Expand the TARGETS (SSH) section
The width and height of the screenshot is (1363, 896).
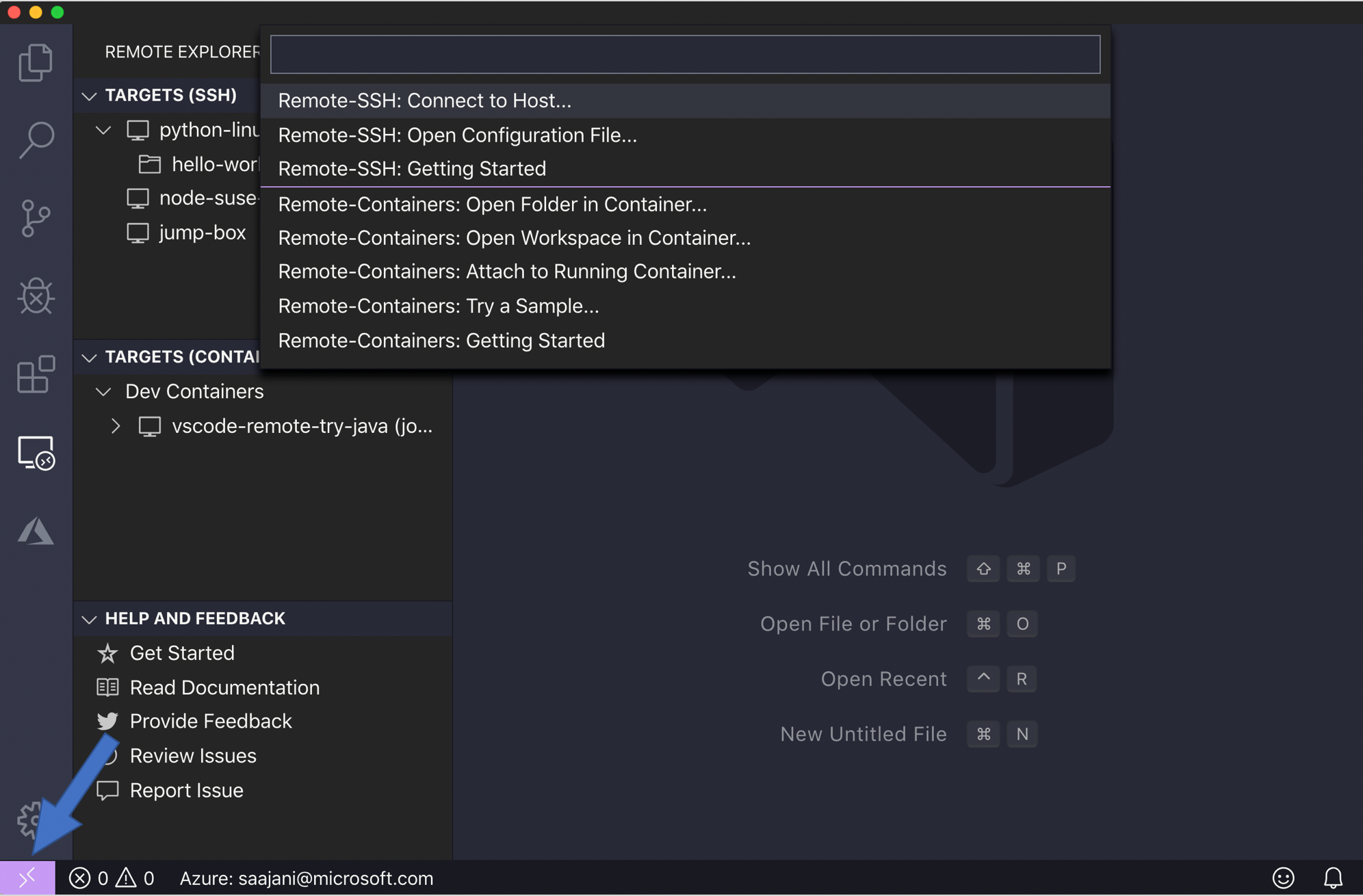[x=90, y=94]
